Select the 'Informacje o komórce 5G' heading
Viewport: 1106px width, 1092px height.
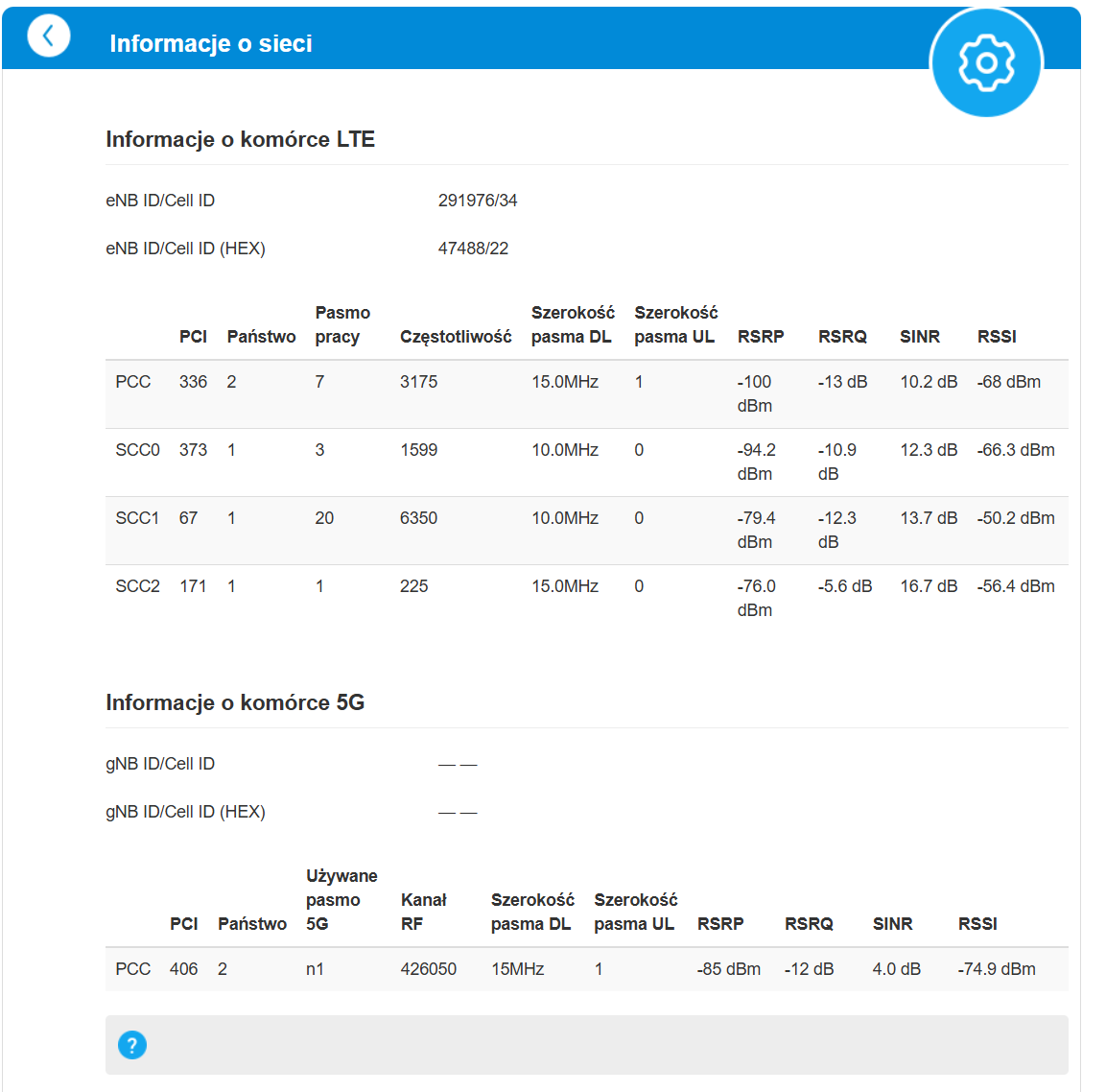235,702
